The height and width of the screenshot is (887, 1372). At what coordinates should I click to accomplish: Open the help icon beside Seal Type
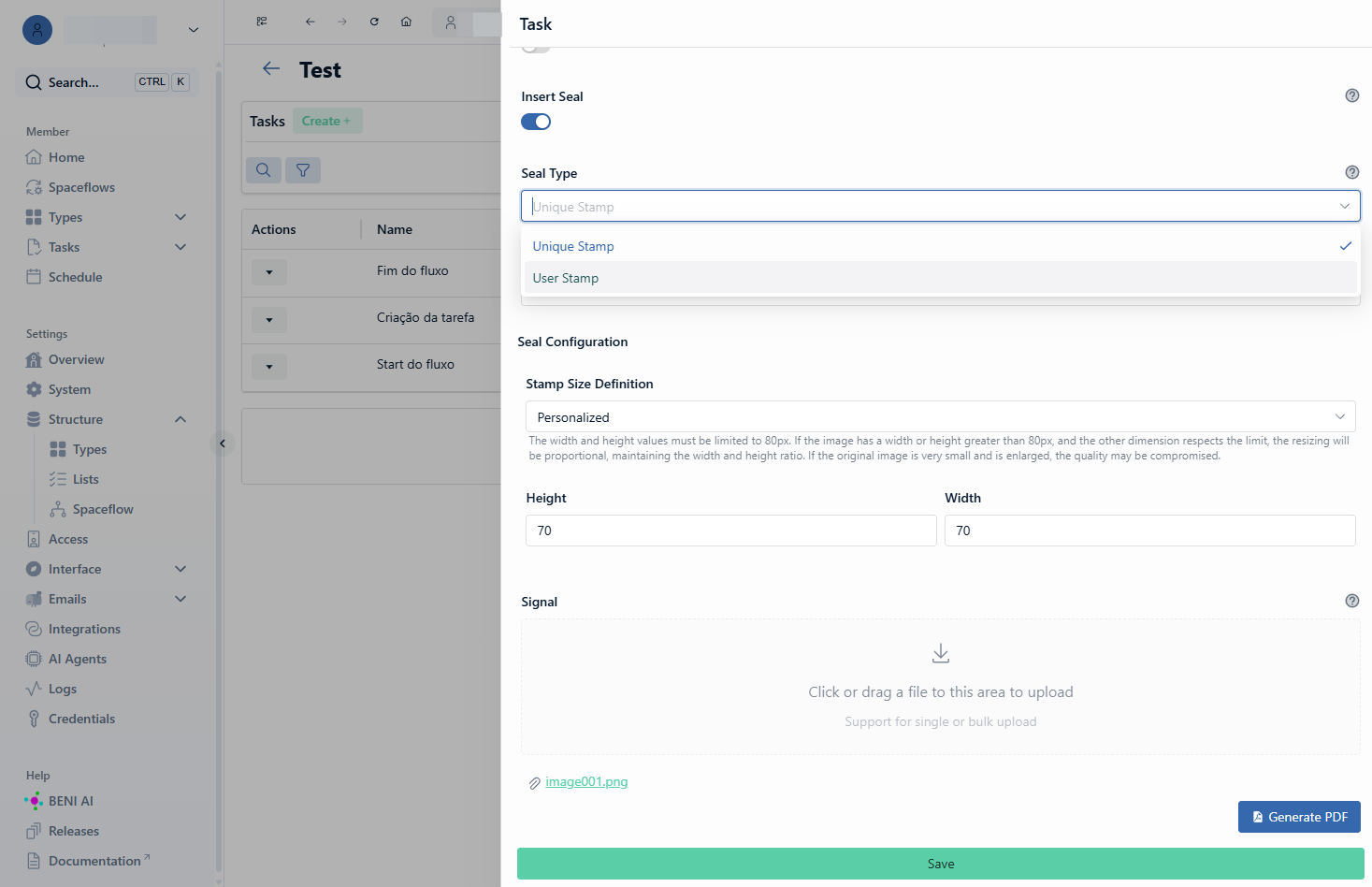point(1352,172)
